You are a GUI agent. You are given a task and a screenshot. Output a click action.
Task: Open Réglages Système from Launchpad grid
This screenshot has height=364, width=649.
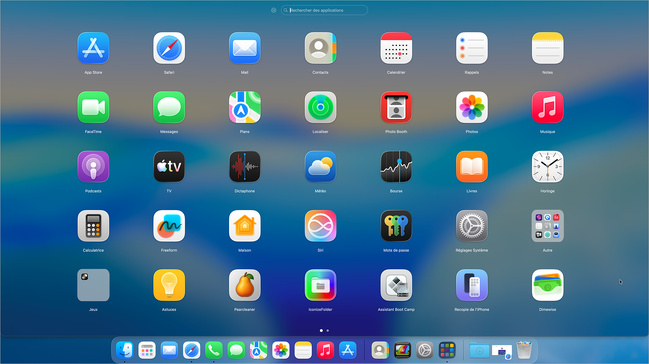coord(472,226)
